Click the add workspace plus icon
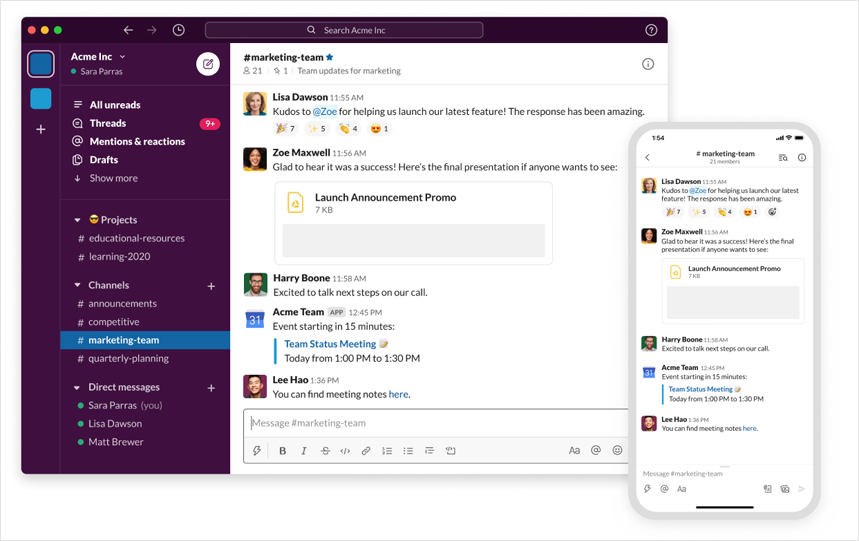The image size is (859, 541). tap(41, 129)
